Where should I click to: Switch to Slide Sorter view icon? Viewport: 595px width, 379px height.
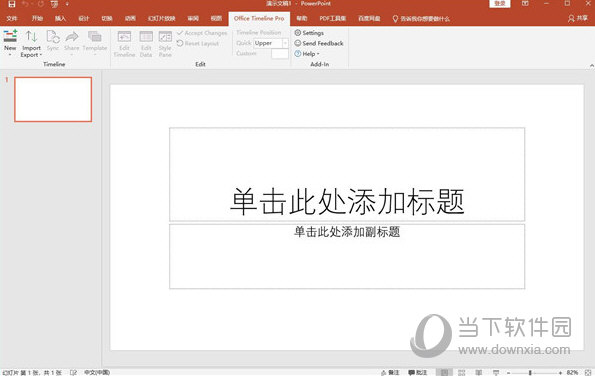[461, 373]
